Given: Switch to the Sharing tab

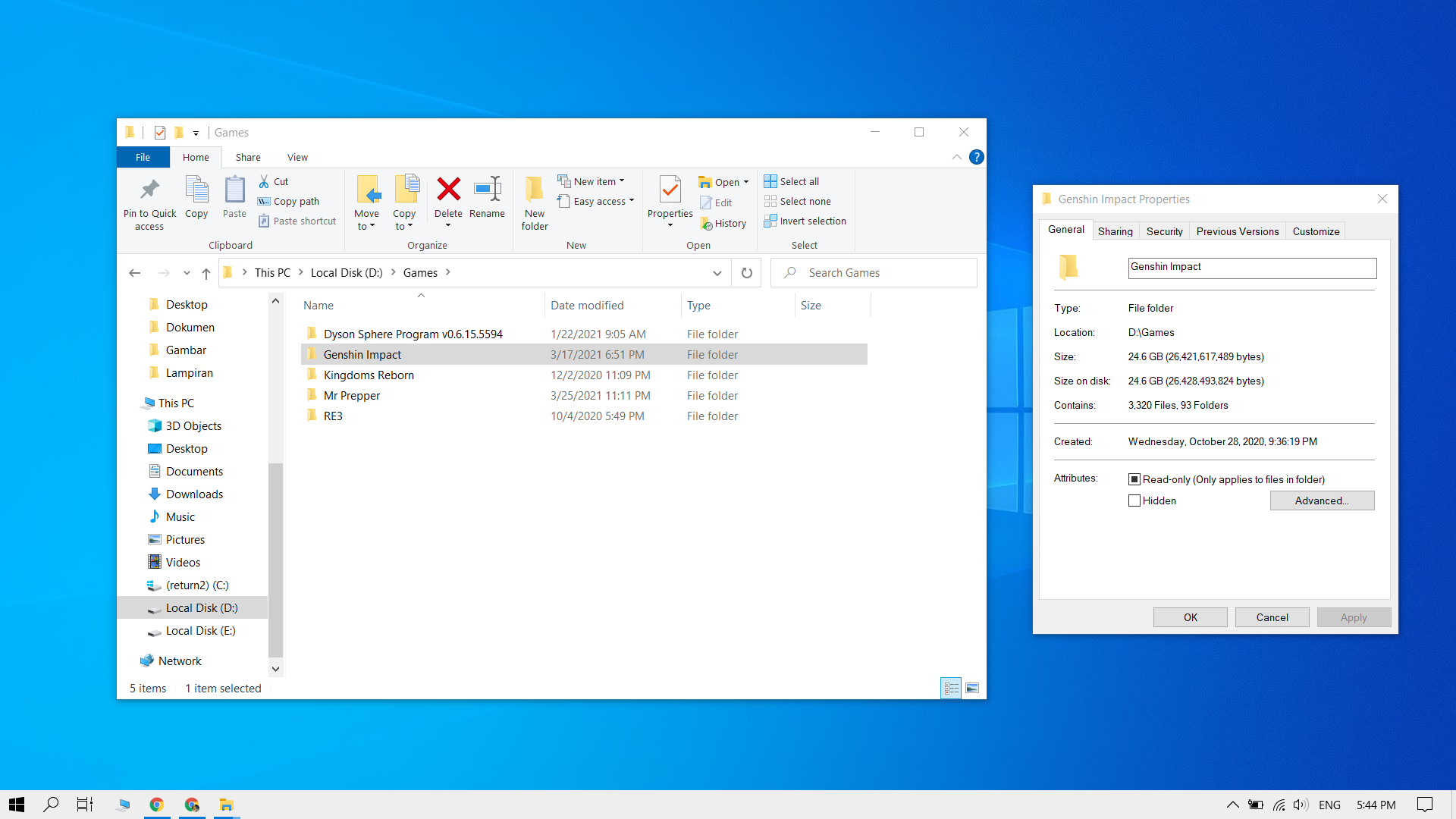Looking at the screenshot, I should pos(1116,231).
